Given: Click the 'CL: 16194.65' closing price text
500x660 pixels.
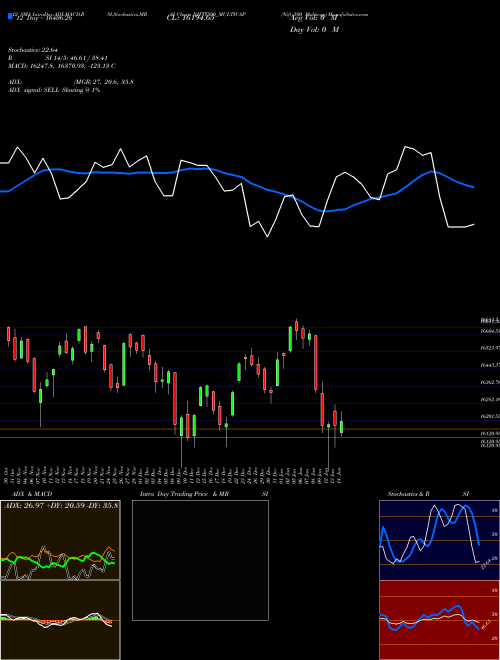Looking at the screenshot, I should [190, 18].
